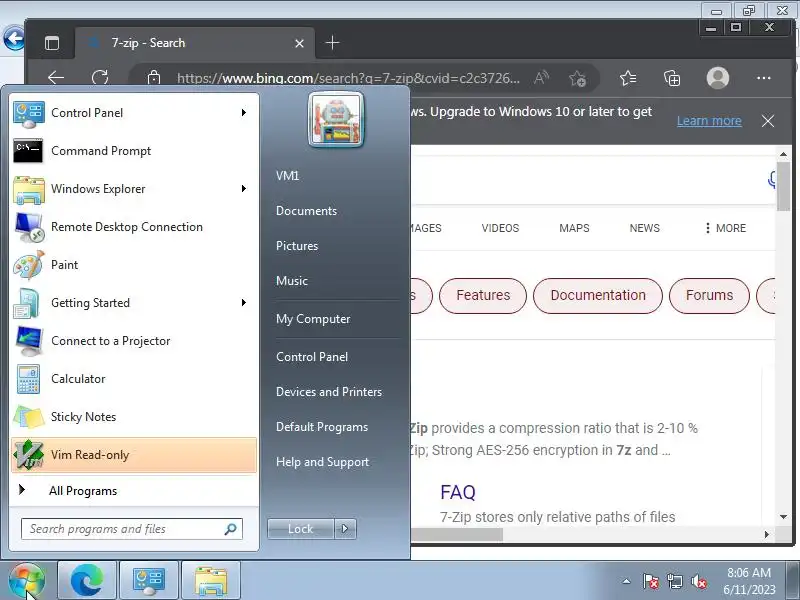Open VM1 user folder

point(287,176)
